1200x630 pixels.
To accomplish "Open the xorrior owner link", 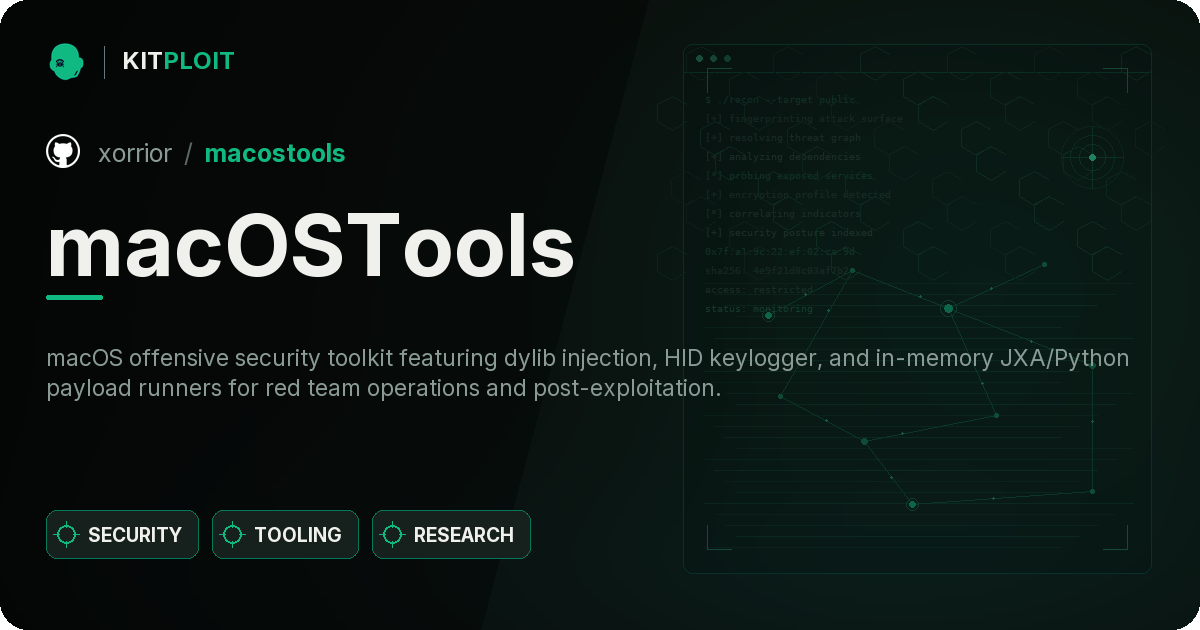I will [x=135, y=153].
